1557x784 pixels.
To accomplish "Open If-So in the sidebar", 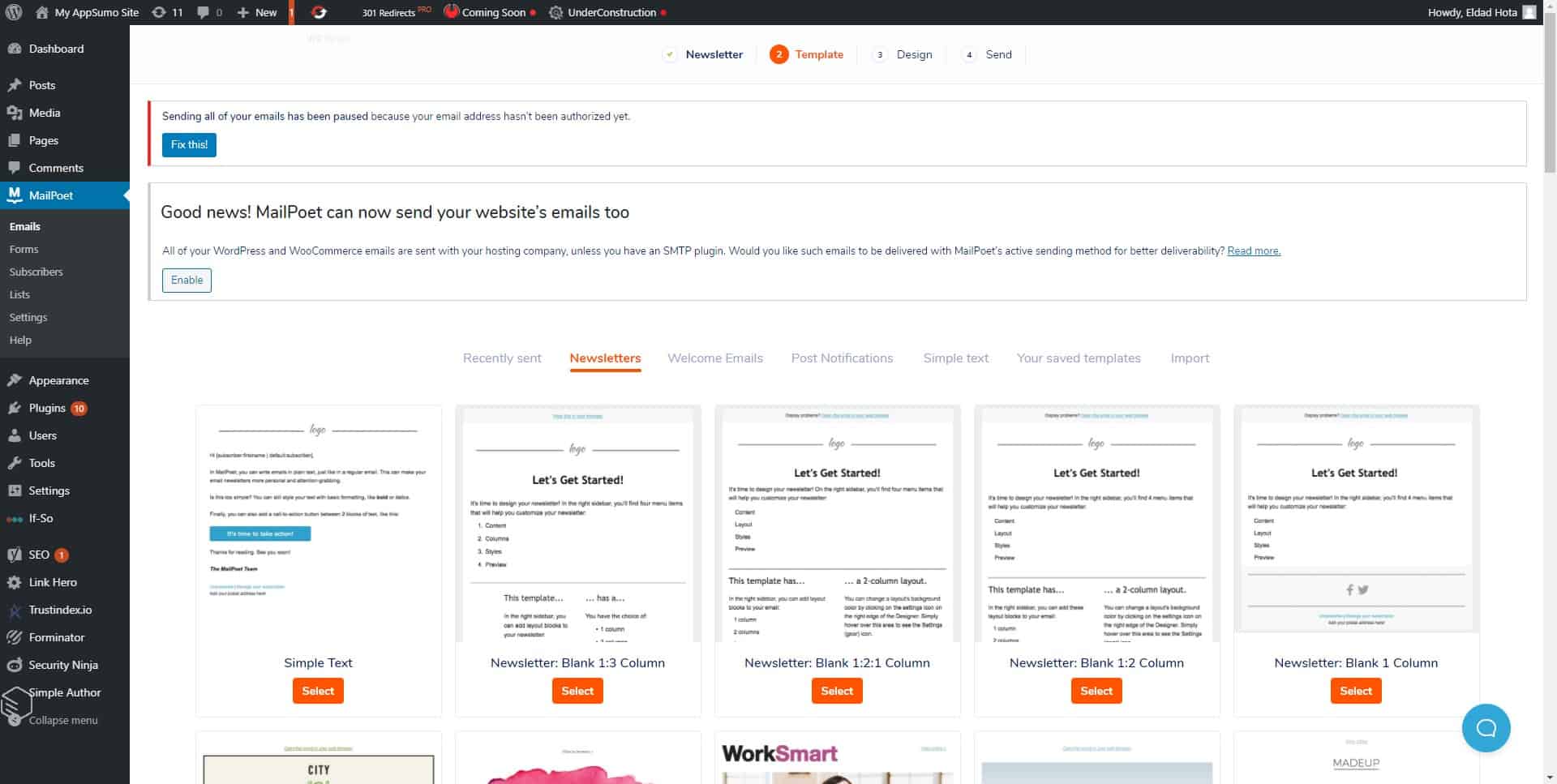I will 65,518.
